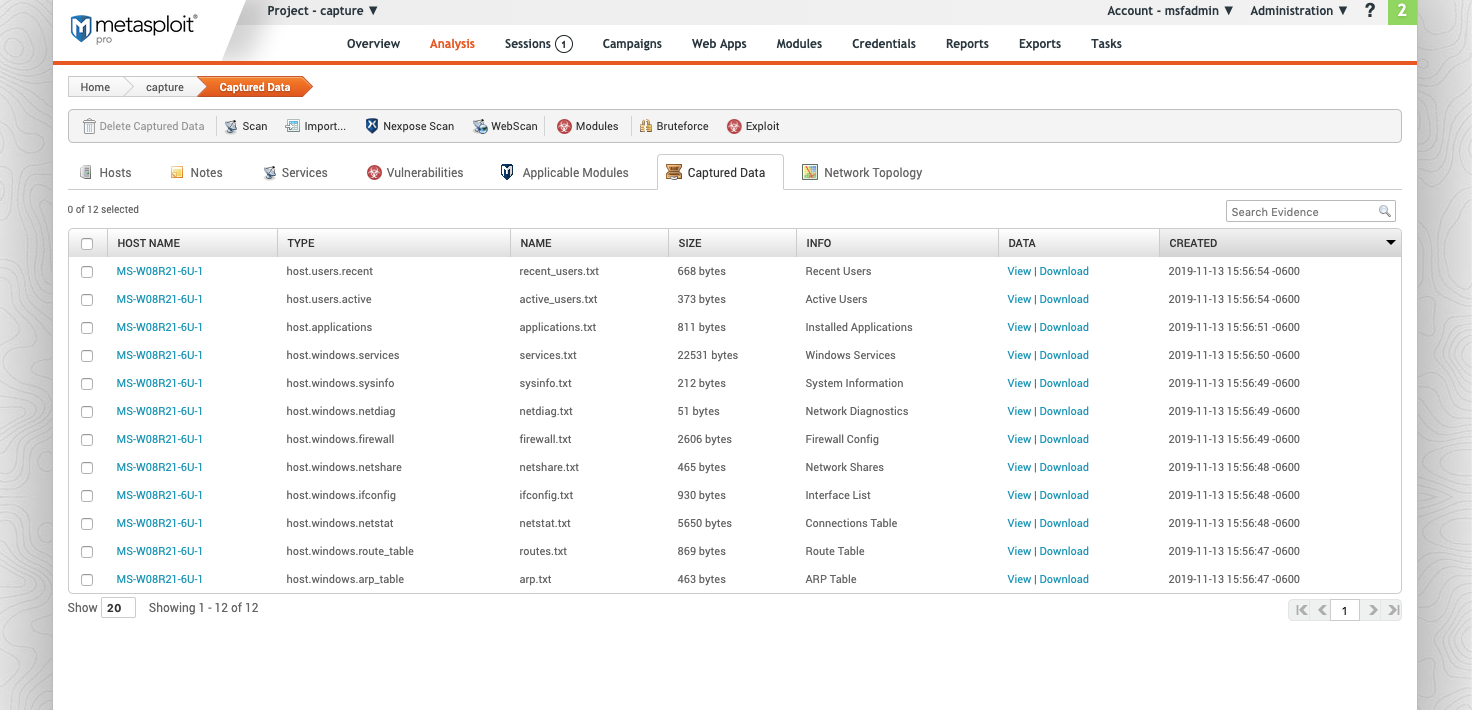Check the select-all checkbox in table header

point(87,243)
